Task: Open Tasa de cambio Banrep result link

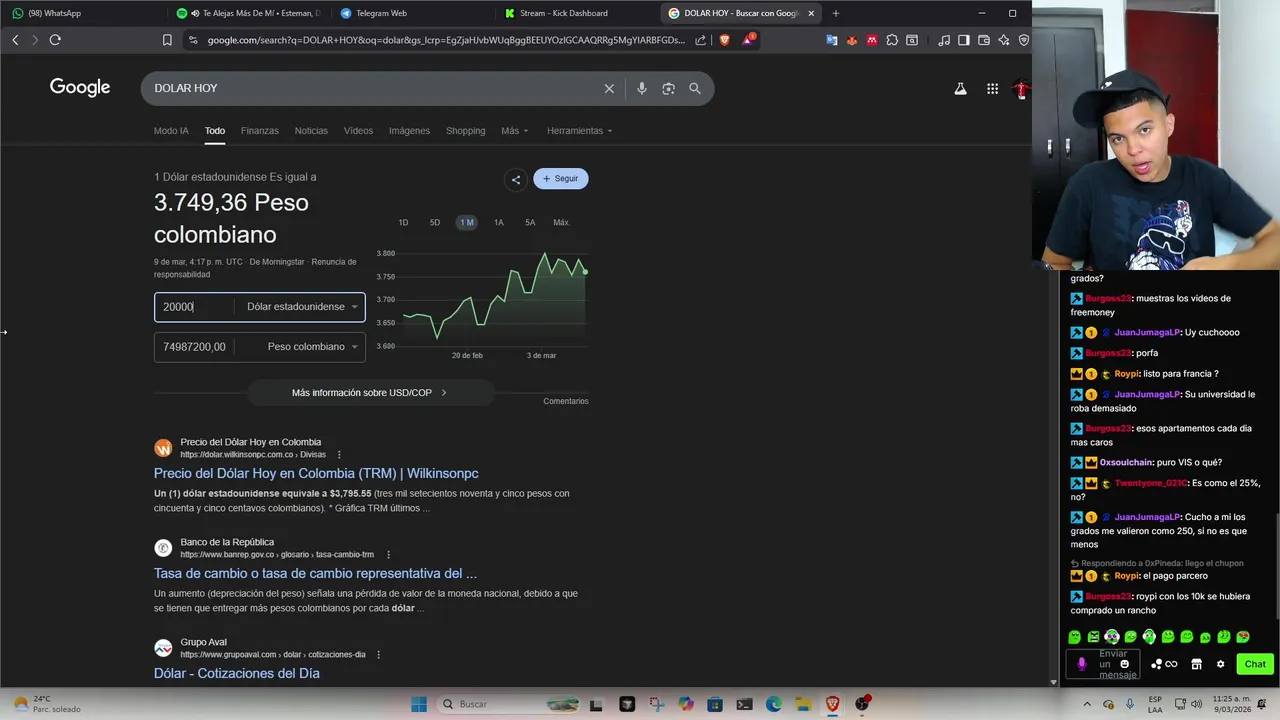Action: [315, 574]
